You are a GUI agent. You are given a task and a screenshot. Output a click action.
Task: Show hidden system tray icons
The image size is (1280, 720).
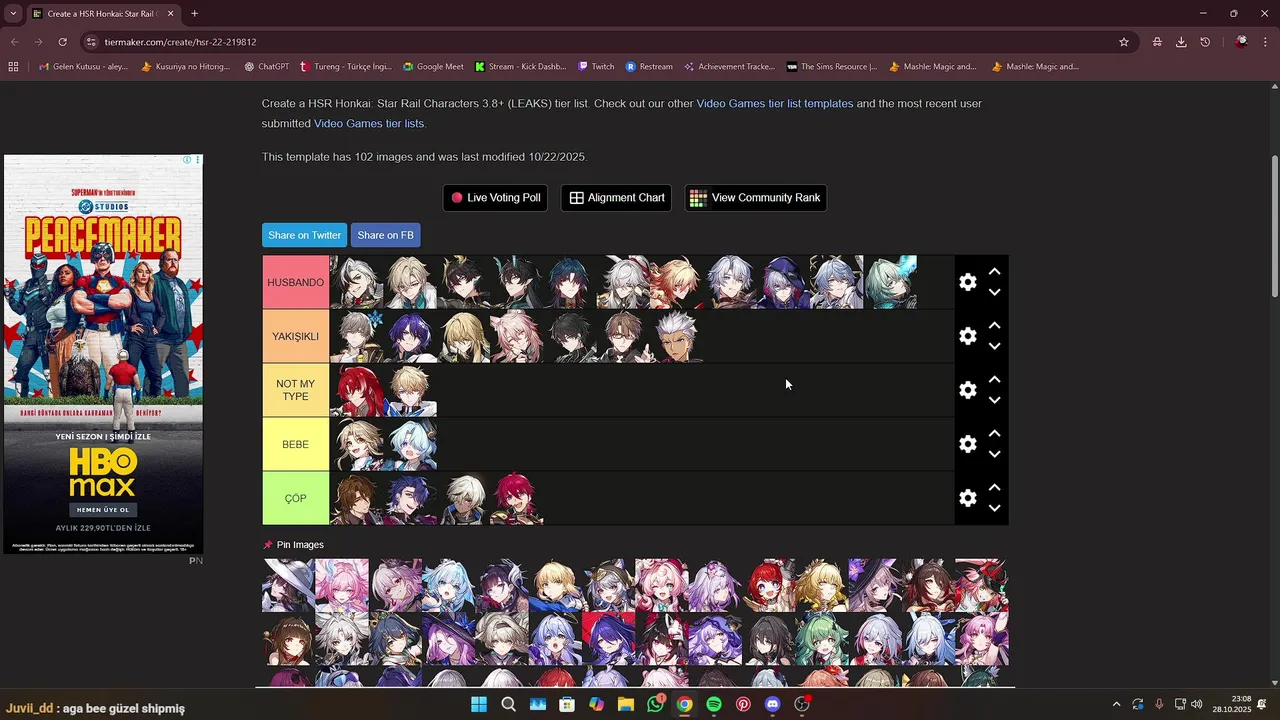click(1116, 704)
